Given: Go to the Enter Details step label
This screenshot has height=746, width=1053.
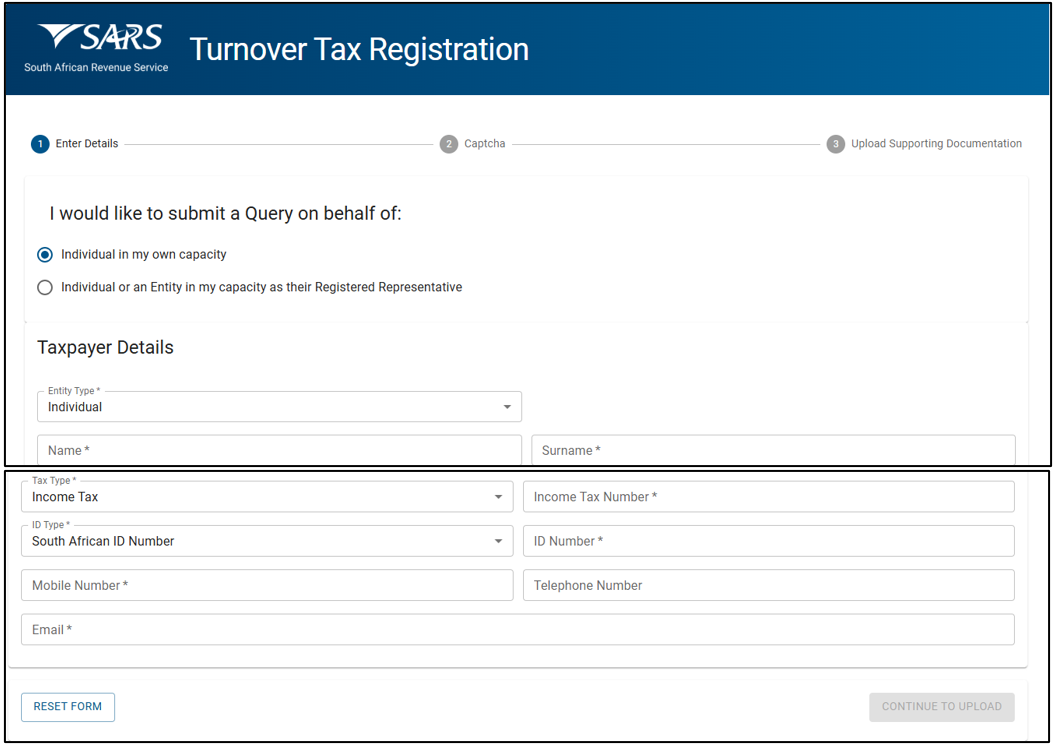Looking at the screenshot, I should coord(87,144).
